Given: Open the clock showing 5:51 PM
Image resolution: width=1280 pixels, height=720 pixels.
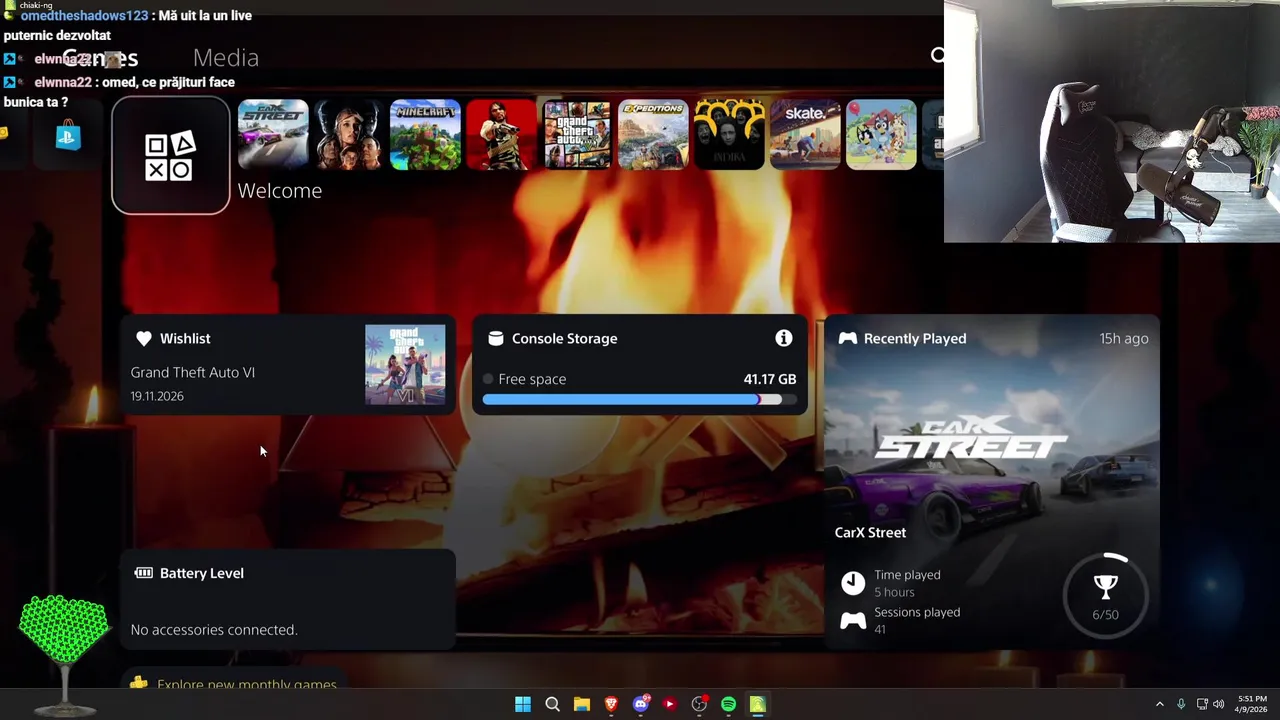Looking at the screenshot, I should tap(1252, 704).
